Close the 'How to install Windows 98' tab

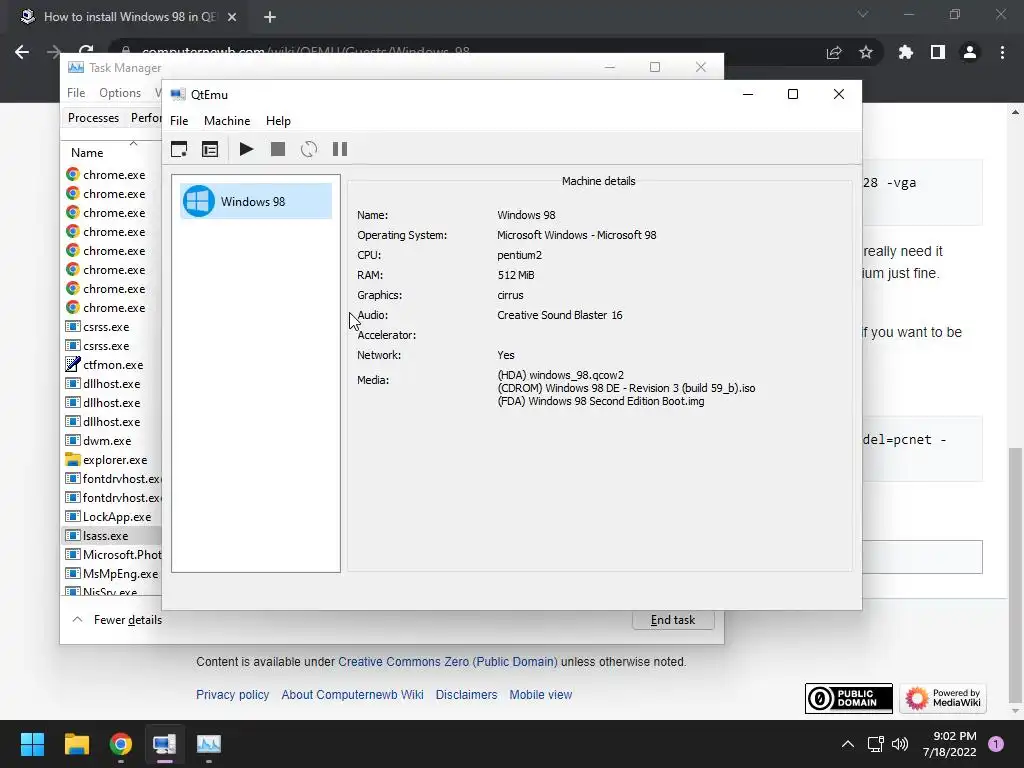232,17
